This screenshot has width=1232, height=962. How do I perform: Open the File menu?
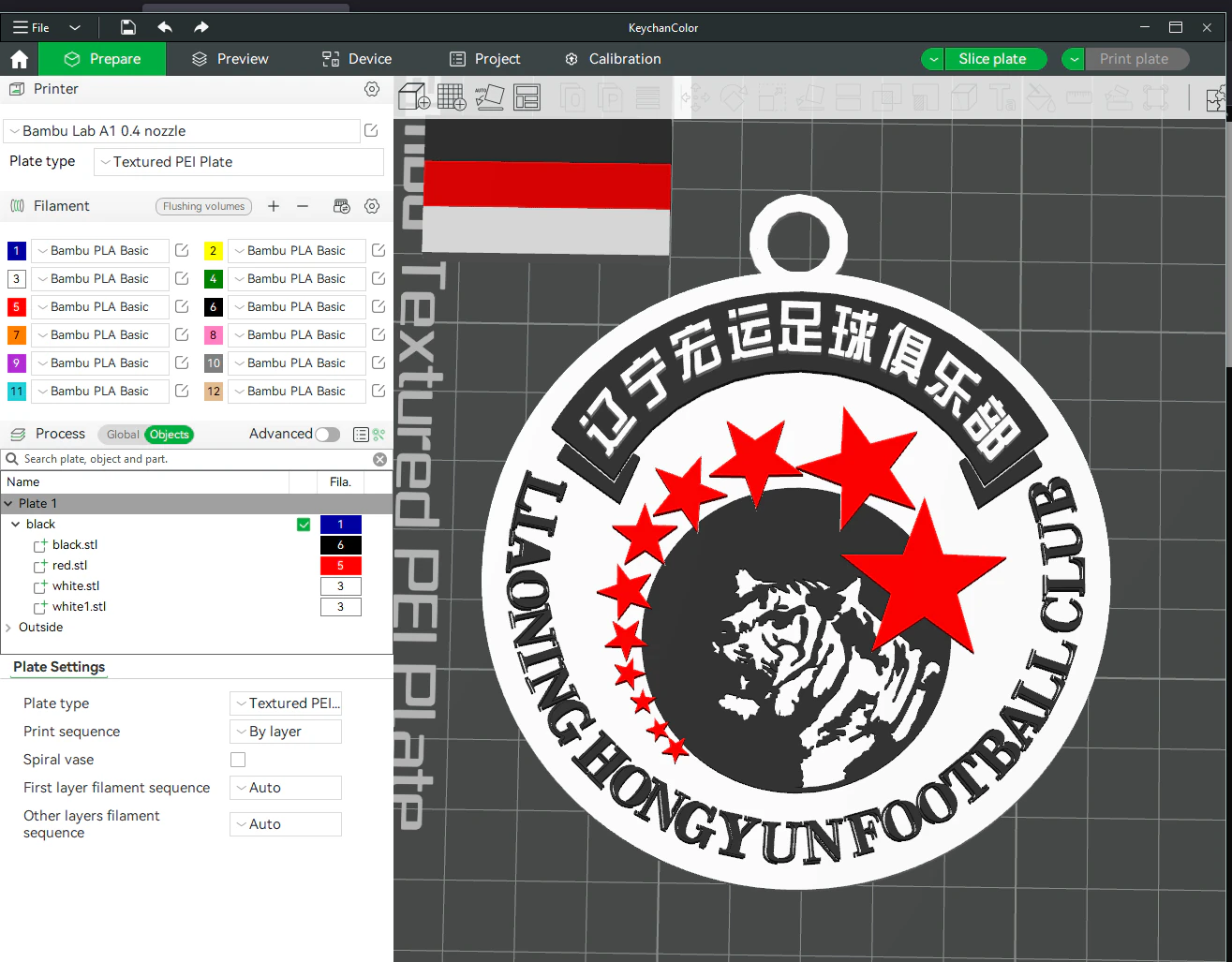click(31, 27)
